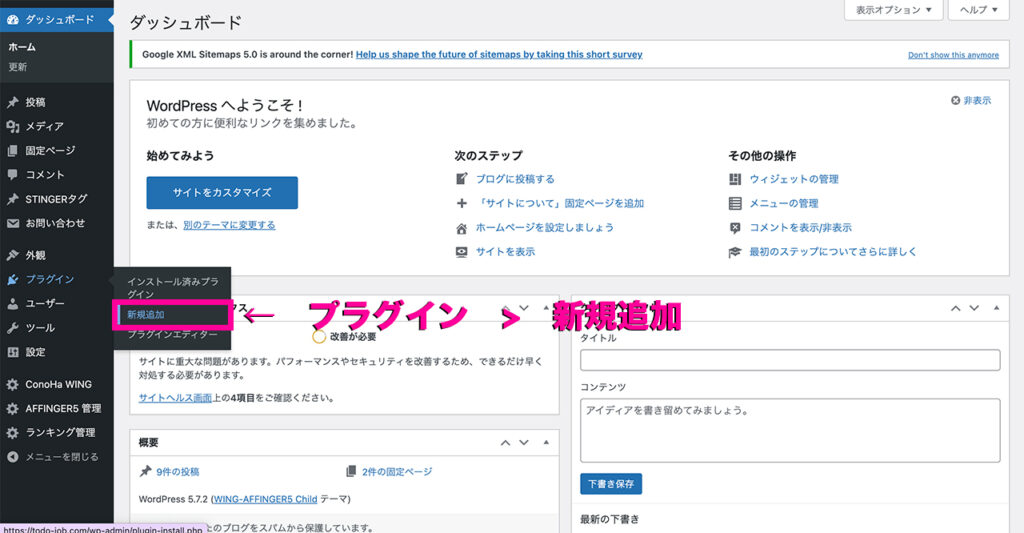Image resolution: width=1024 pixels, height=533 pixels.
Task: Open the sitemaps survey link
Action: coord(499,54)
